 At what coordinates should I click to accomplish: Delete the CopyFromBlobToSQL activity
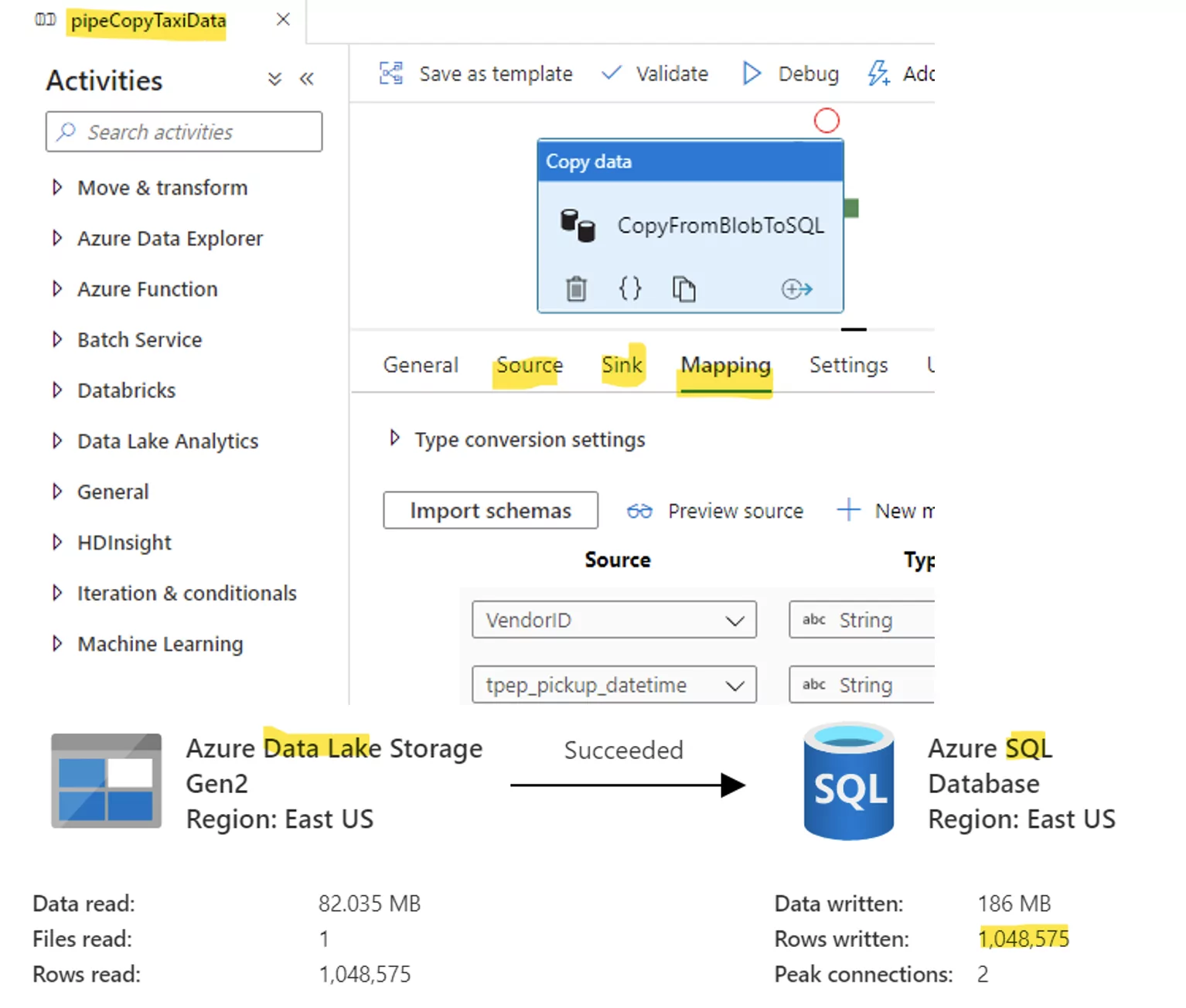(576, 289)
